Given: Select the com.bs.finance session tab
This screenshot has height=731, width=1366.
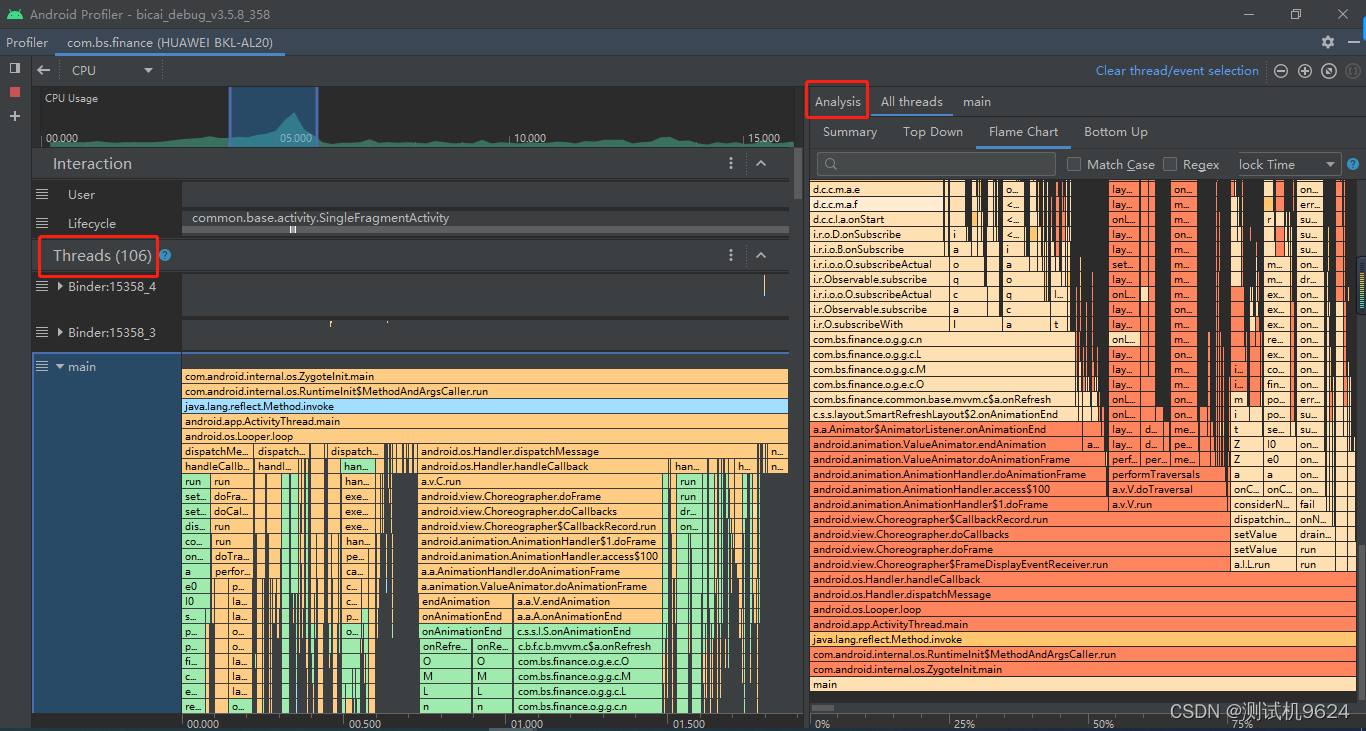Looking at the screenshot, I should tap(170, 42).
